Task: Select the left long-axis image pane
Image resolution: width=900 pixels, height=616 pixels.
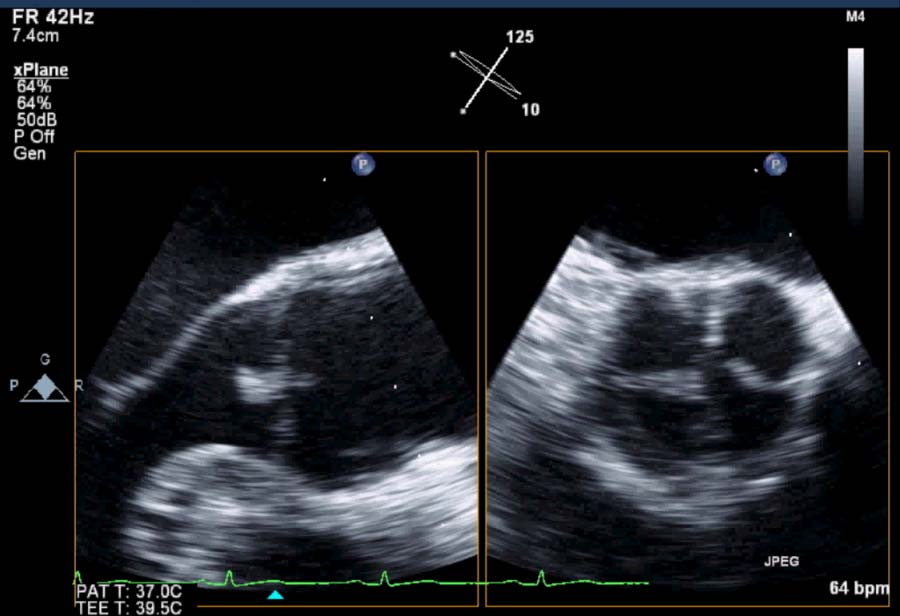Action: pyautogui.click(x=276, y=380)
